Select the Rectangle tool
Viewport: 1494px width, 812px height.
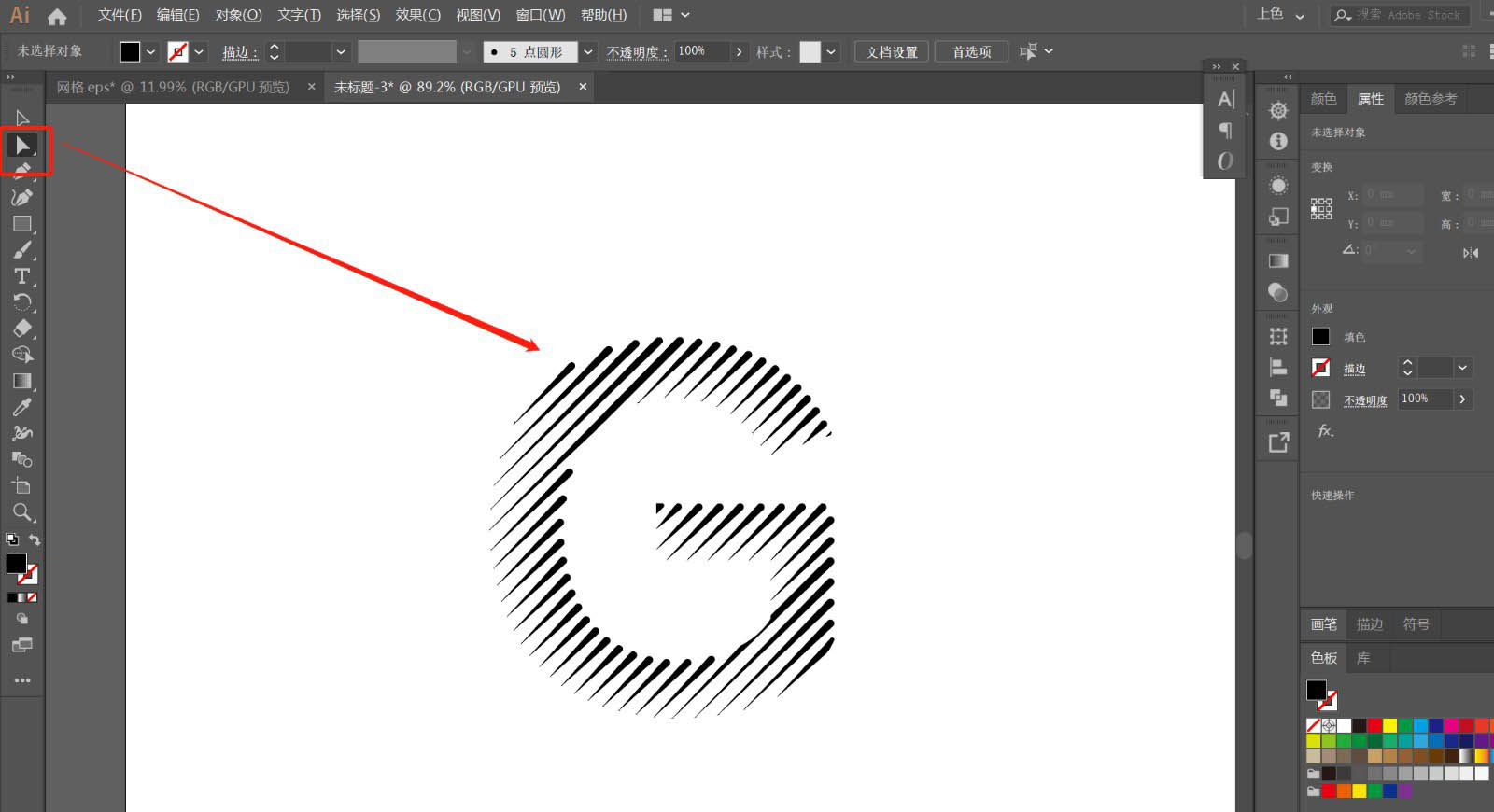coord(22,224)
